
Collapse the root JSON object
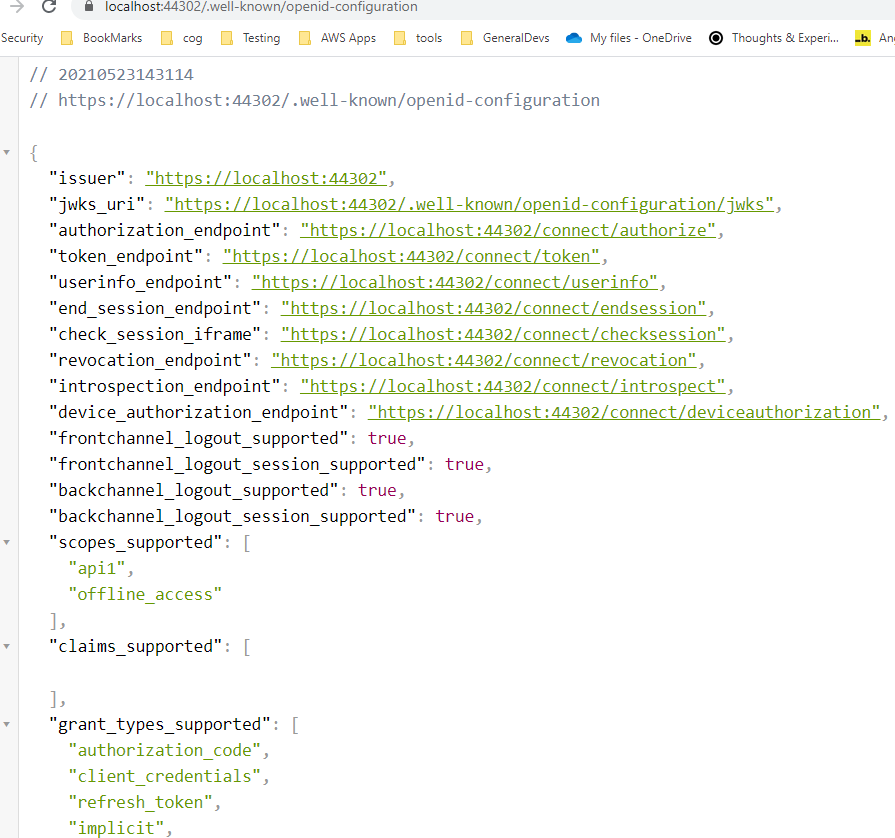(8, 152)
